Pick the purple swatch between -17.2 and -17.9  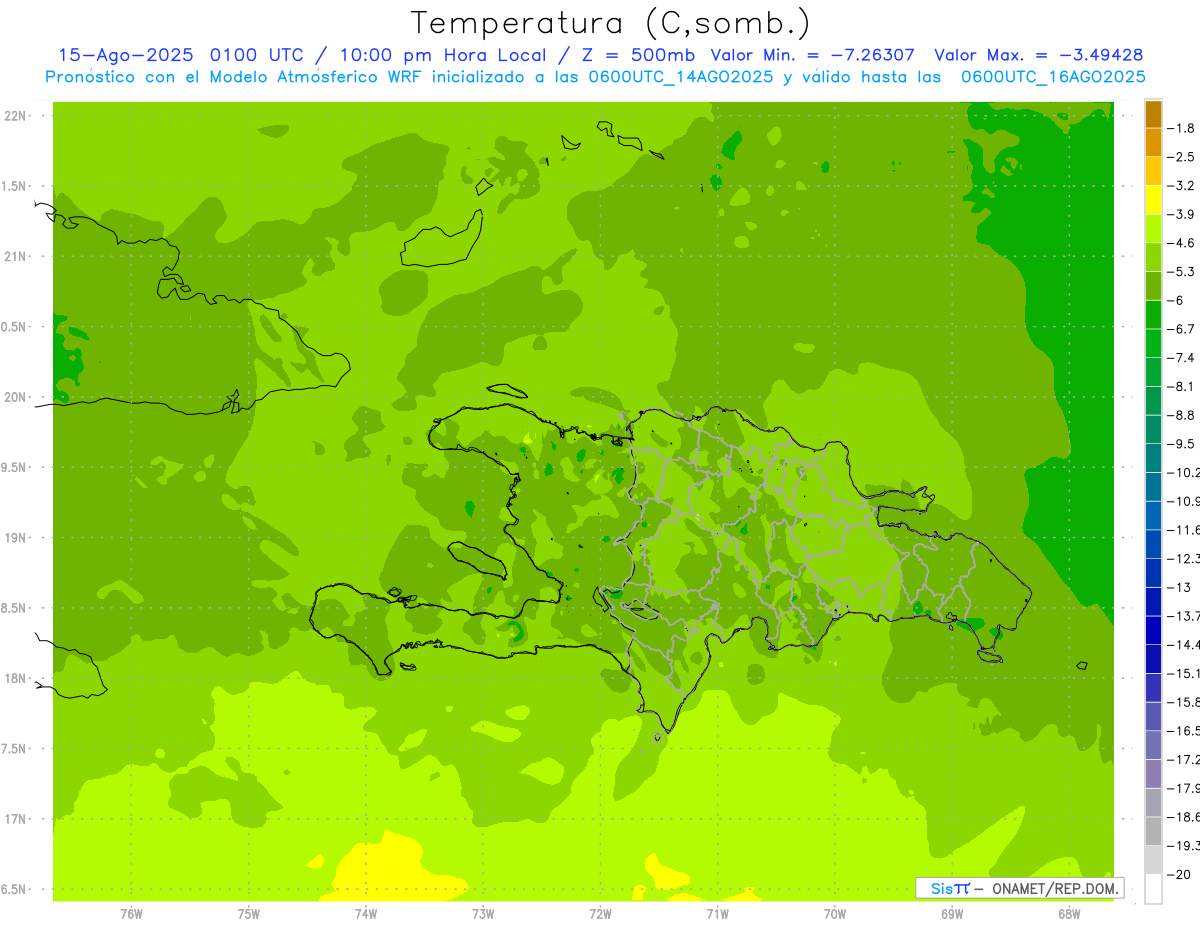point(1153,773)
